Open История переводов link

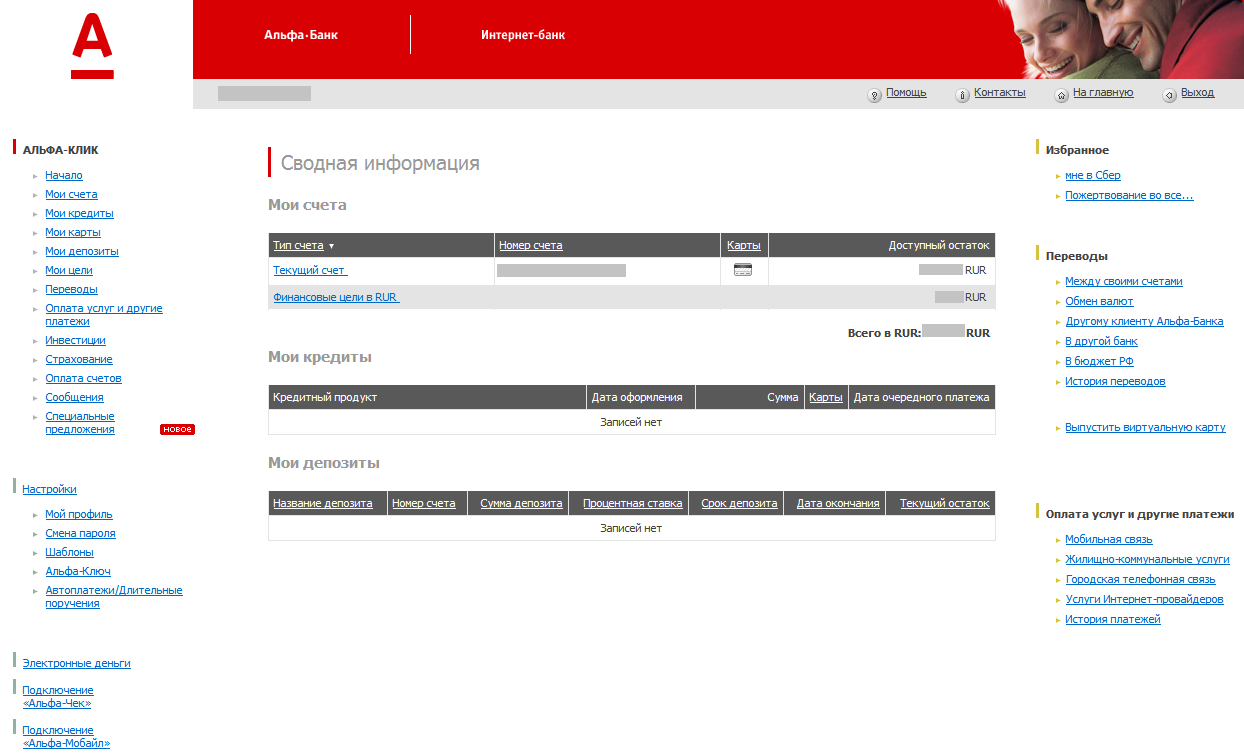click(x=1115, y=381)
